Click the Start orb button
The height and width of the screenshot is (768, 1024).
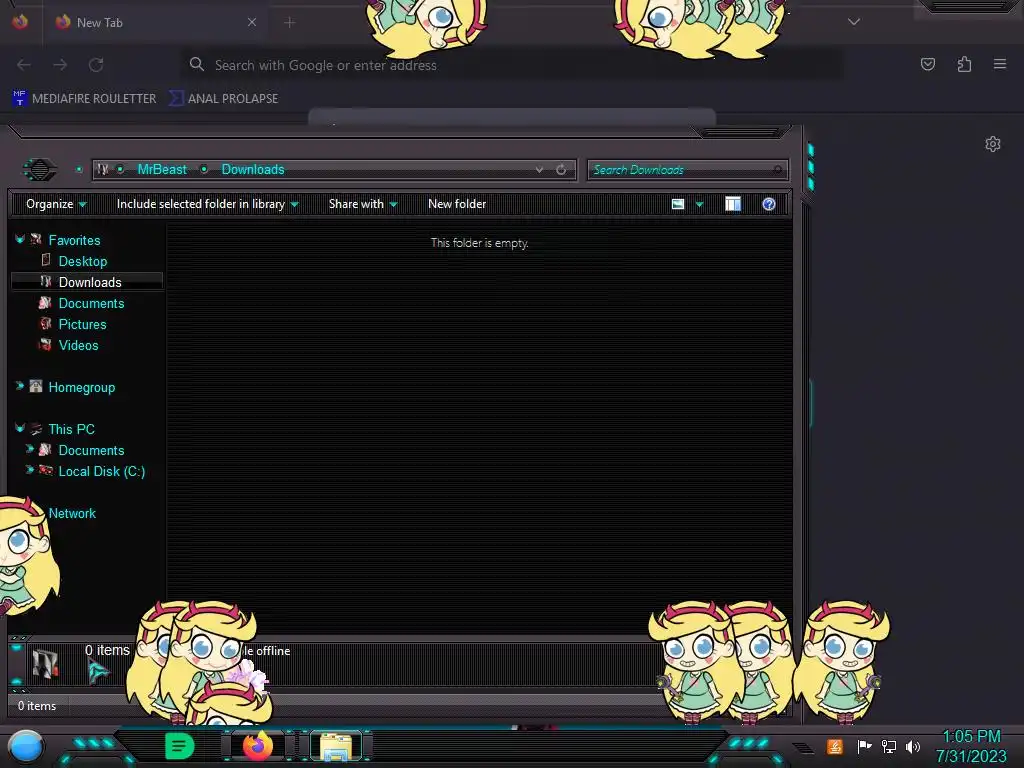(x=26, y=747)
